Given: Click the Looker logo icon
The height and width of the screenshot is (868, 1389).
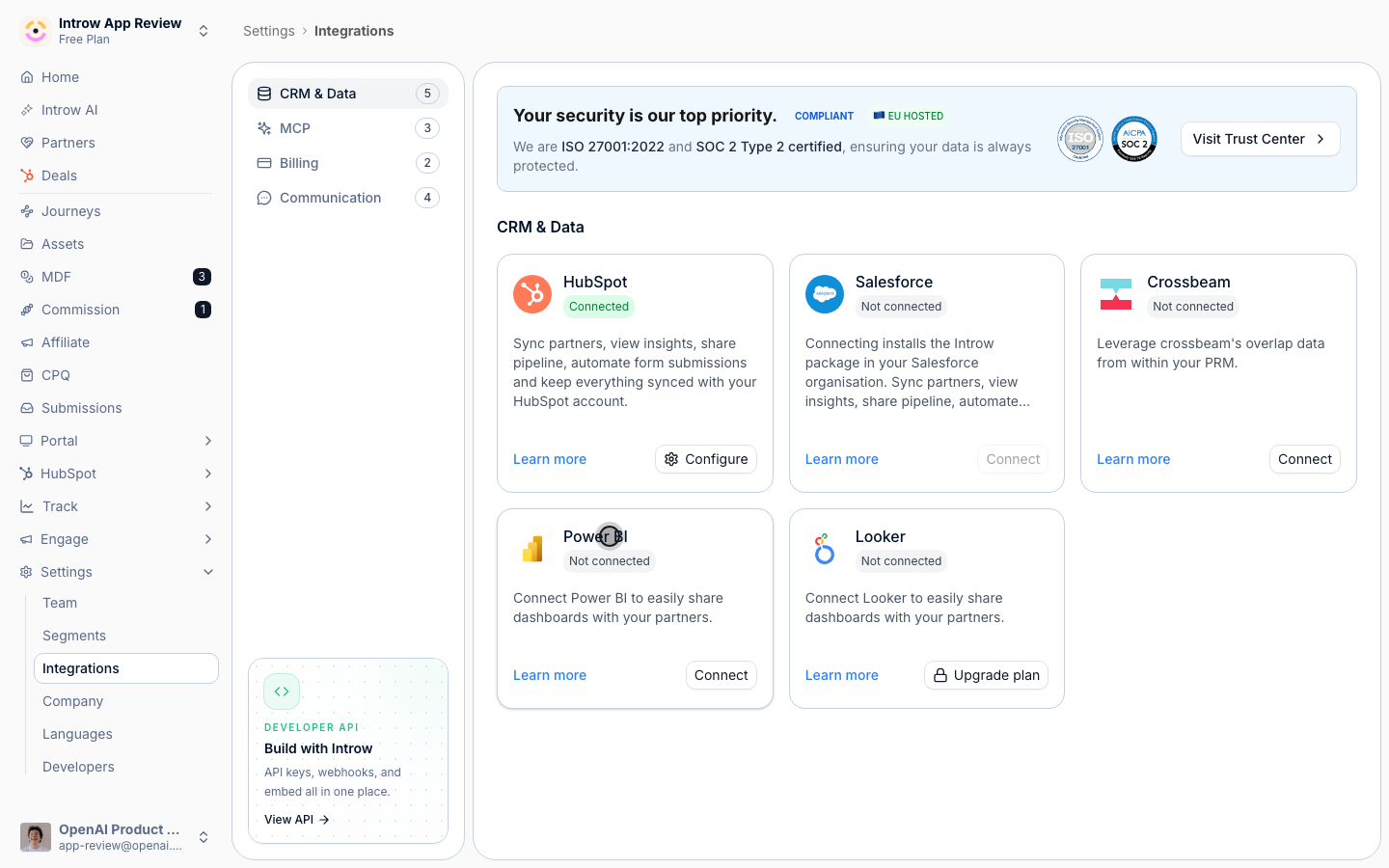Looking at the screenshot, I should [x=825, y=549].
